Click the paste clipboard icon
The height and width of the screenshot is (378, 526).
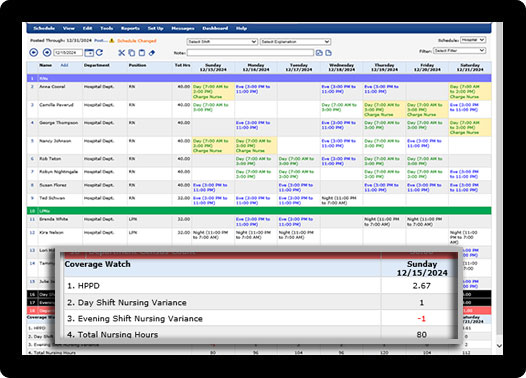click(142, 53)
